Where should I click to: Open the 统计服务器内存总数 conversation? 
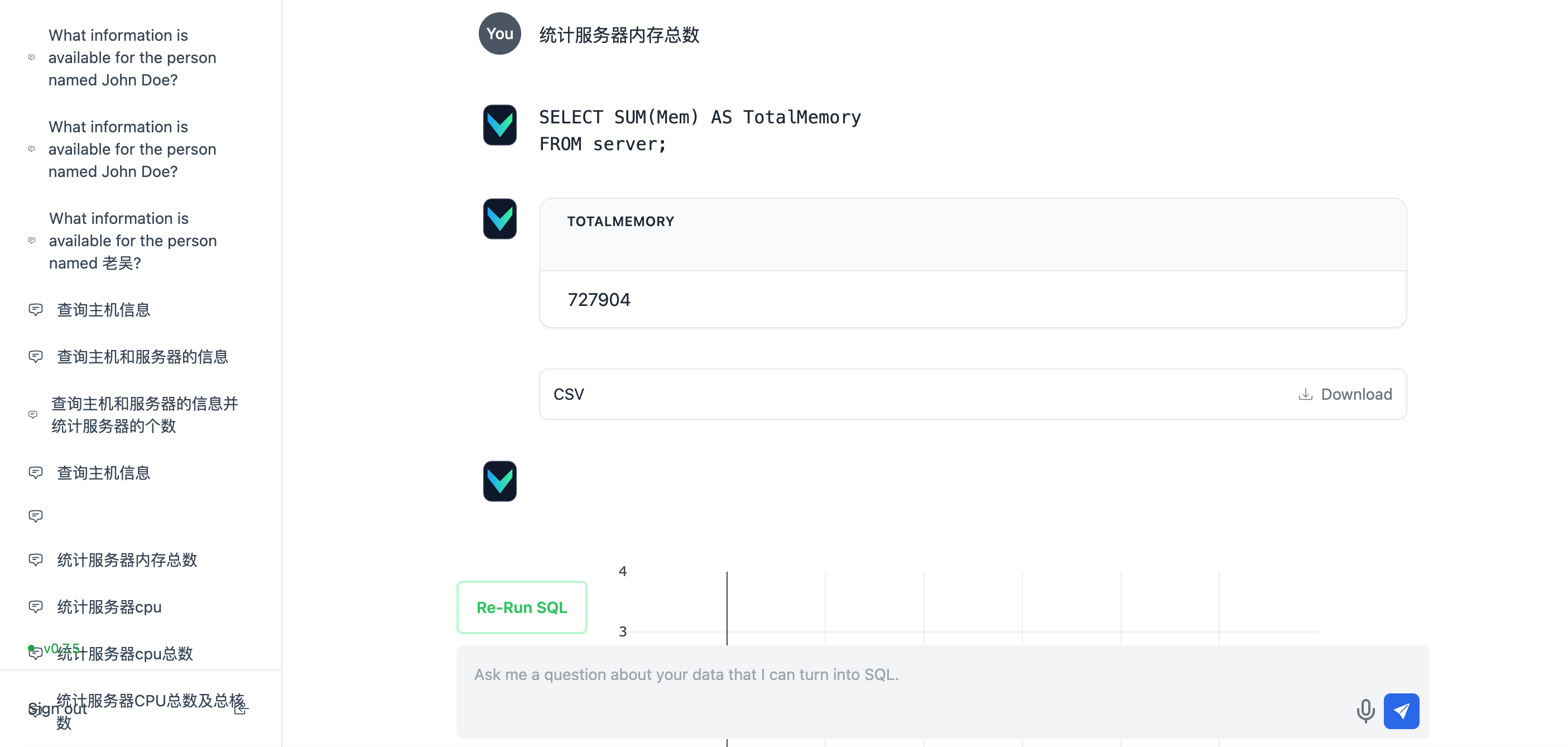coord(127,560)
